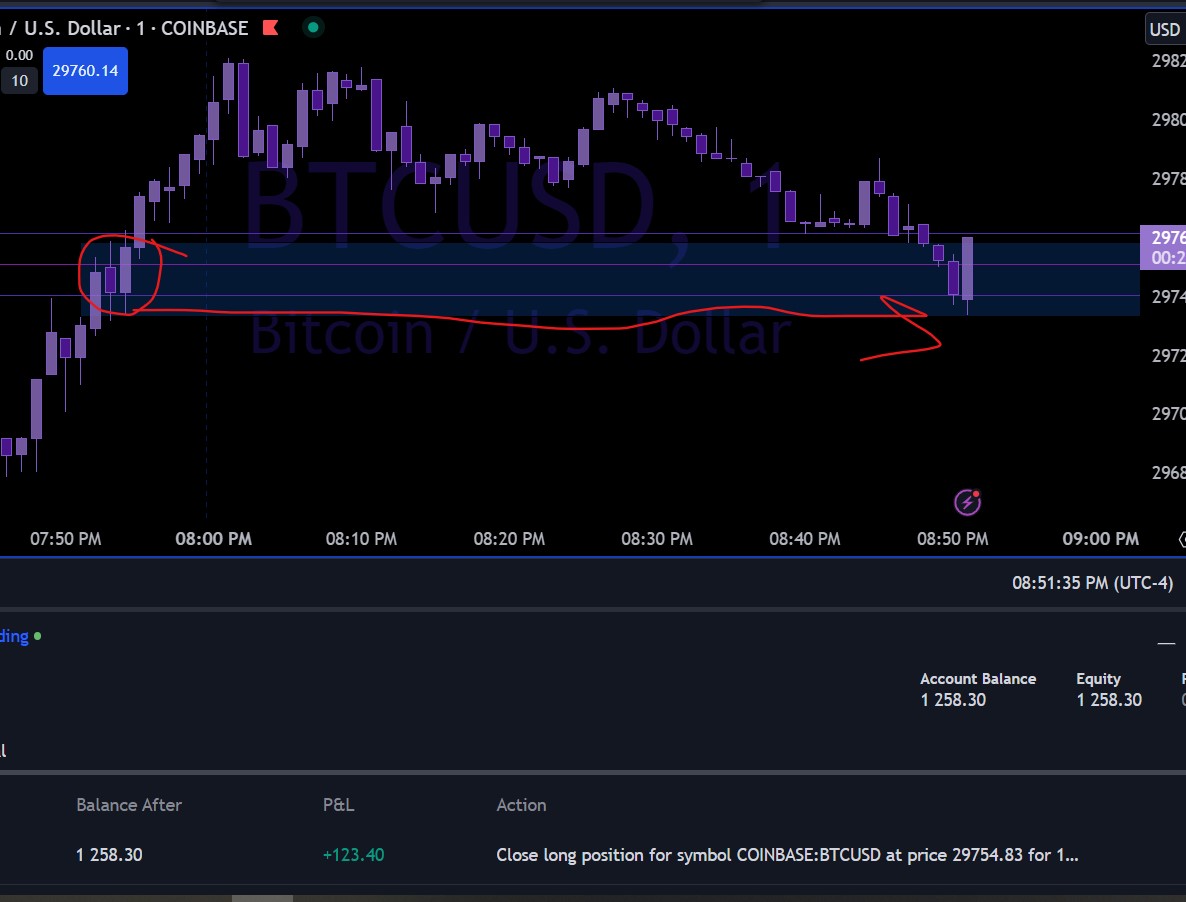1186x902 pixels.
Task: Click the 09:00 PM time axis label
Action: 1101,539
